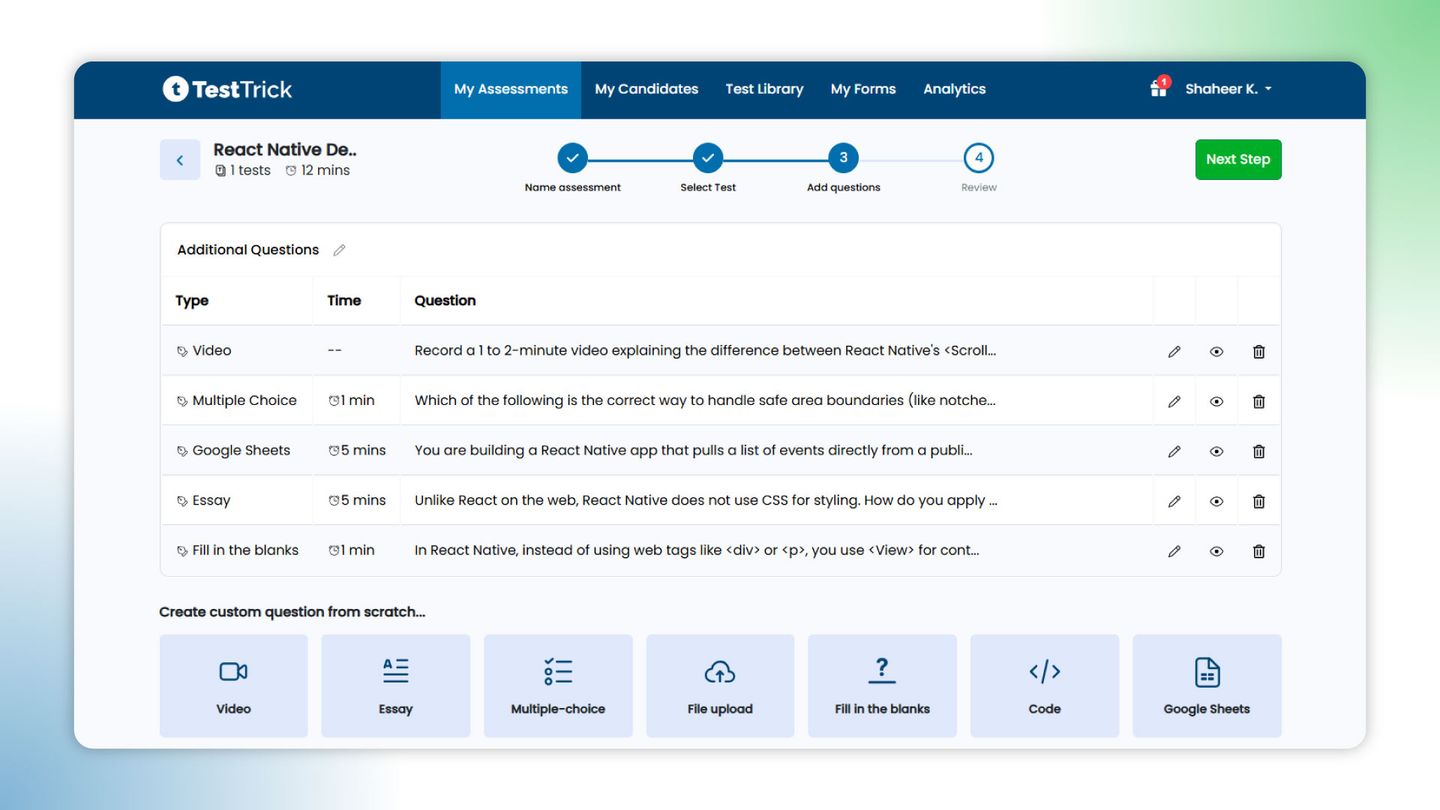Delete the Fill in the blanks question
This screenshot has width=1440, height=810.
click(x=1259, y=551)
